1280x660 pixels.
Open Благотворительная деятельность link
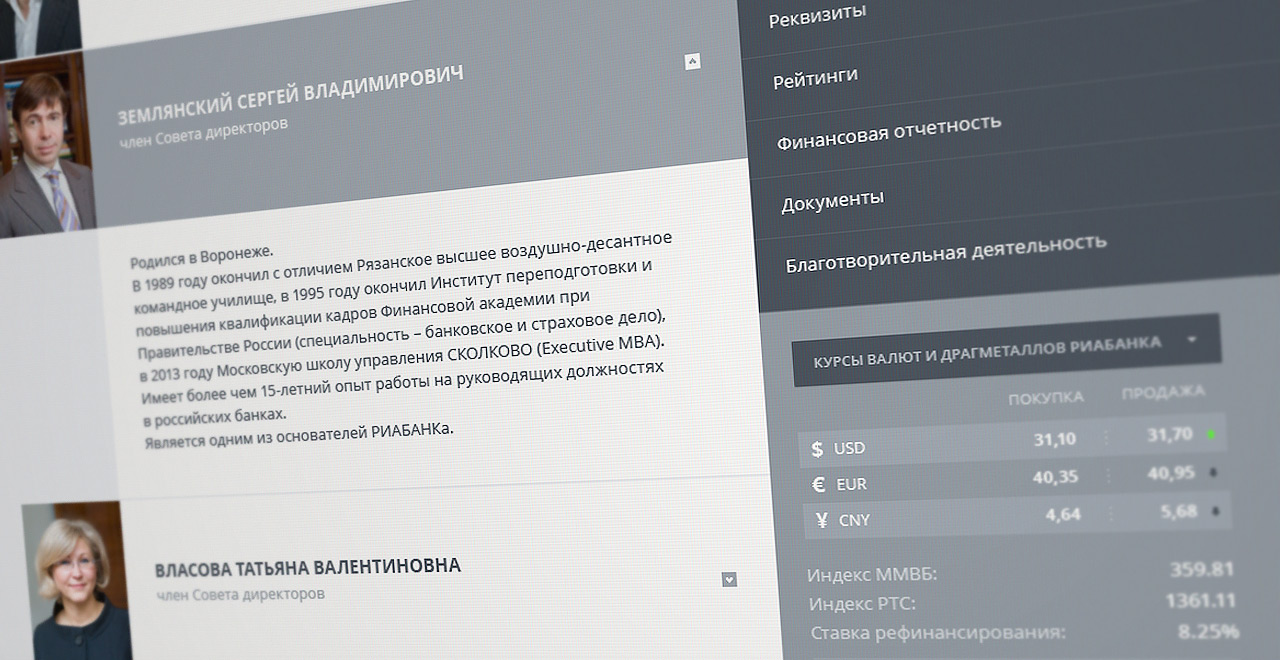(945, 252)
